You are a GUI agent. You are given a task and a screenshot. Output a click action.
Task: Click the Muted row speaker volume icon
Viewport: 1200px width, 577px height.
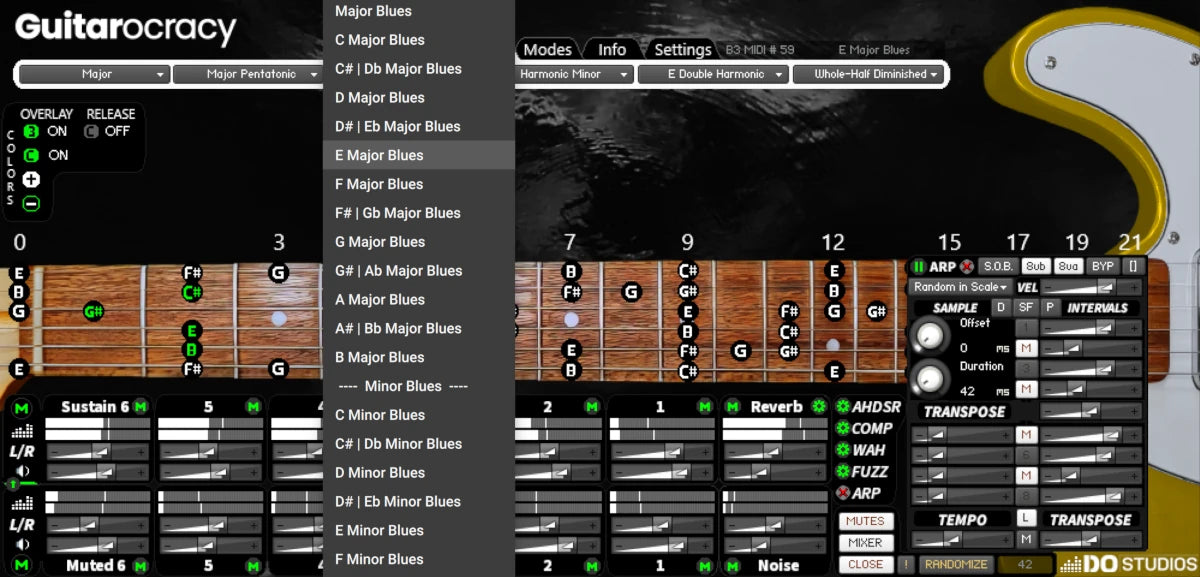(x=21, y=544)
